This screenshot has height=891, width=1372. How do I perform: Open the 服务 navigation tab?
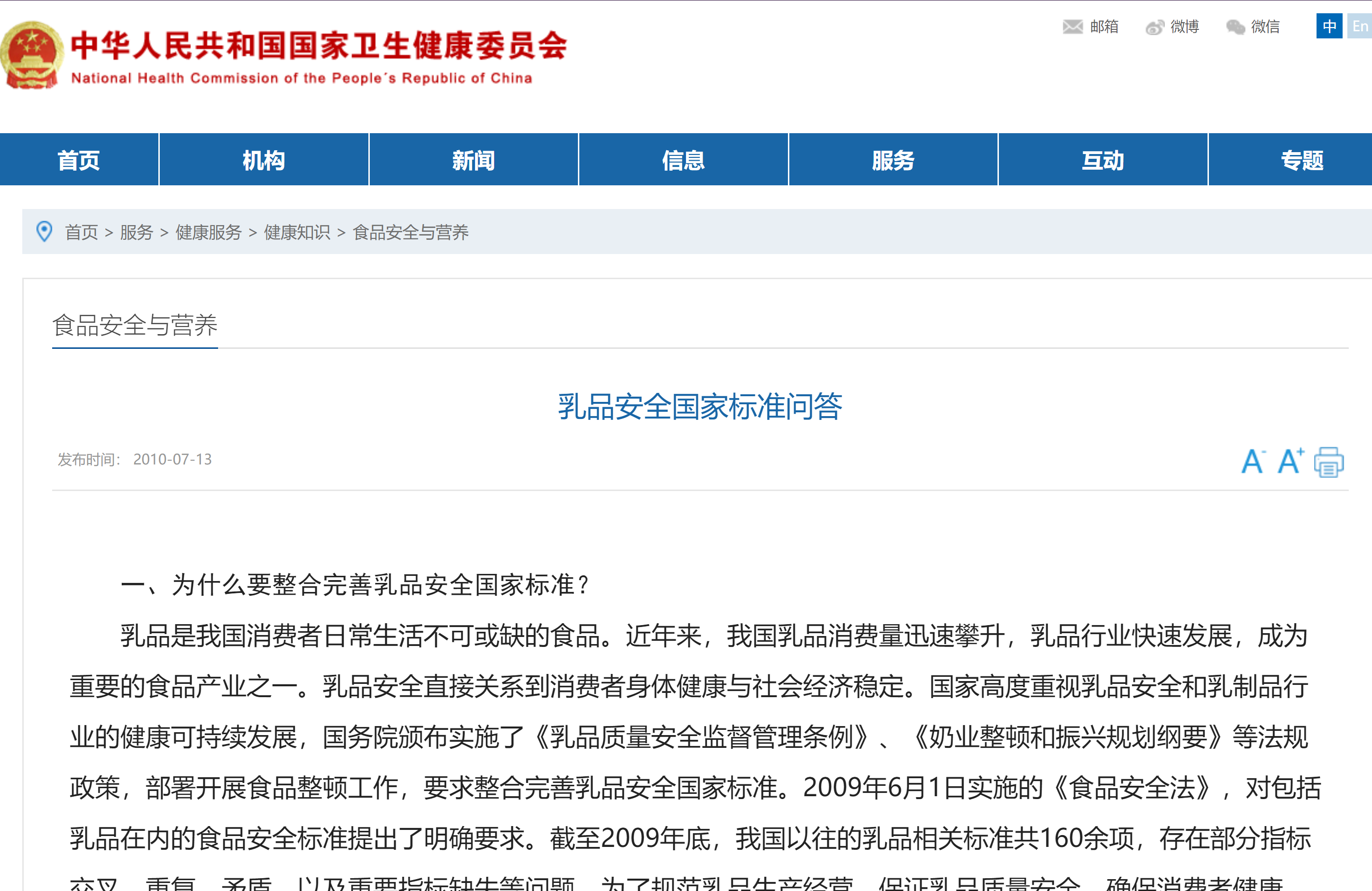tap(893, 160)
